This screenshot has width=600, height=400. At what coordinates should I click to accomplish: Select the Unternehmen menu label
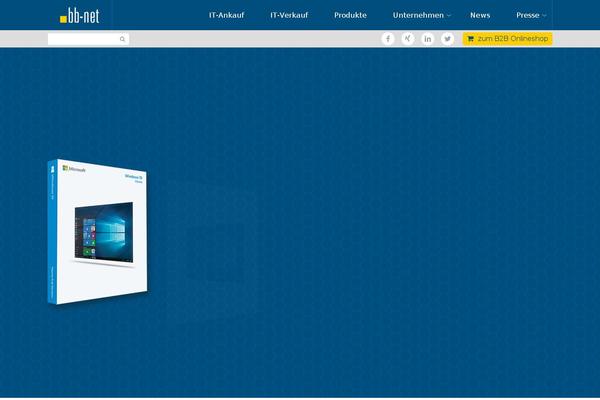pos(418,15)
